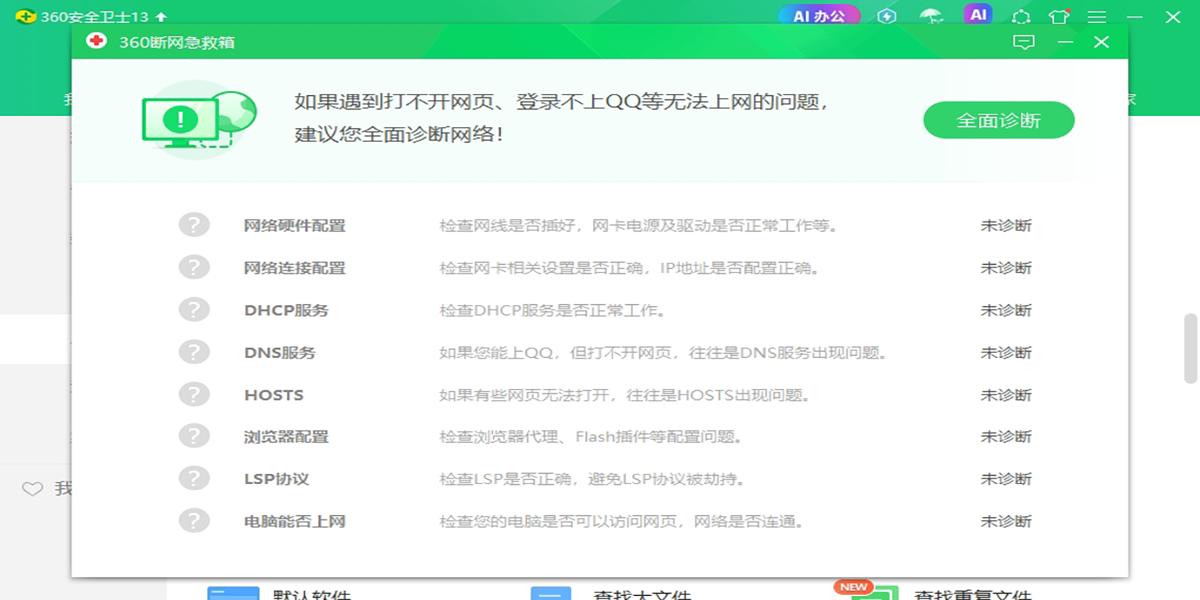The image size is (1200, 600).
Task: Click the umbrella protection icon in titlebar
Action: pyautogui.click(x=930, y=15)
